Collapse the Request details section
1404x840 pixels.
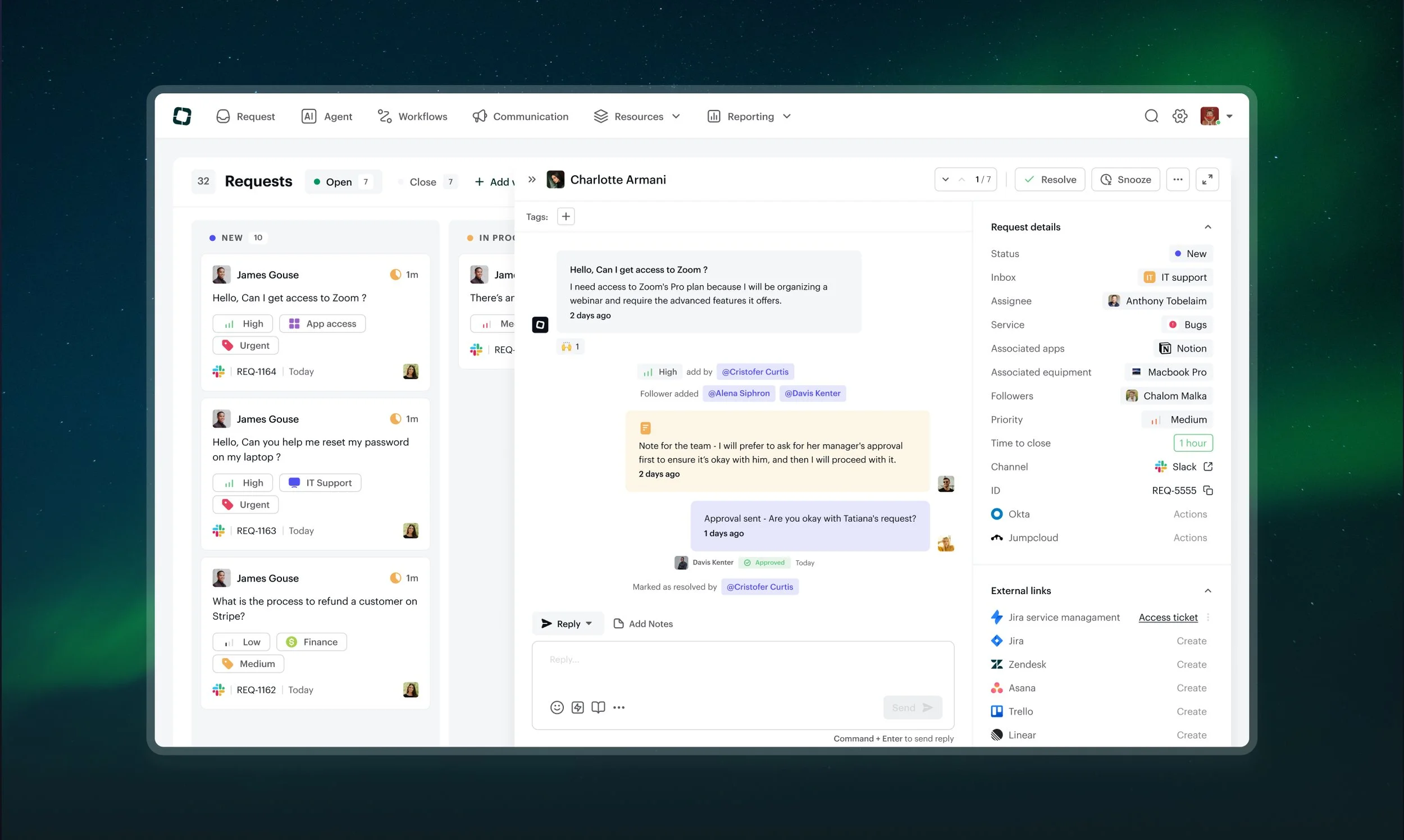pyautogui.click(x=1207, y=227)
